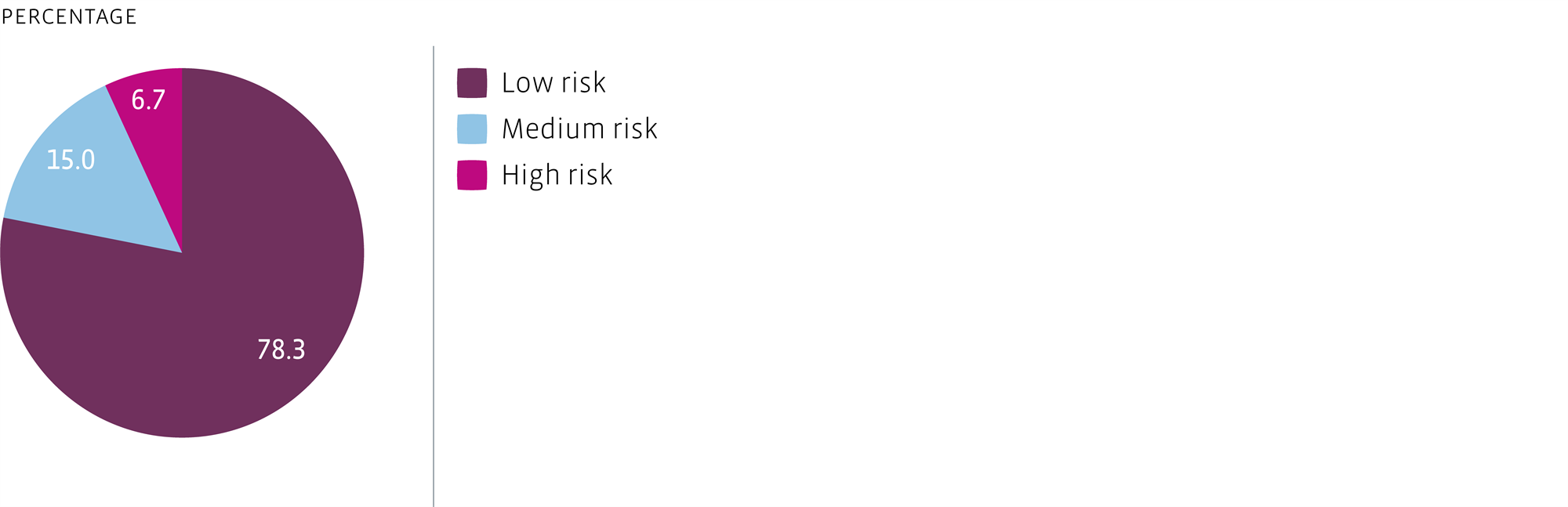
Task: Click the 78.3 value label
Action: click(281, 349)
